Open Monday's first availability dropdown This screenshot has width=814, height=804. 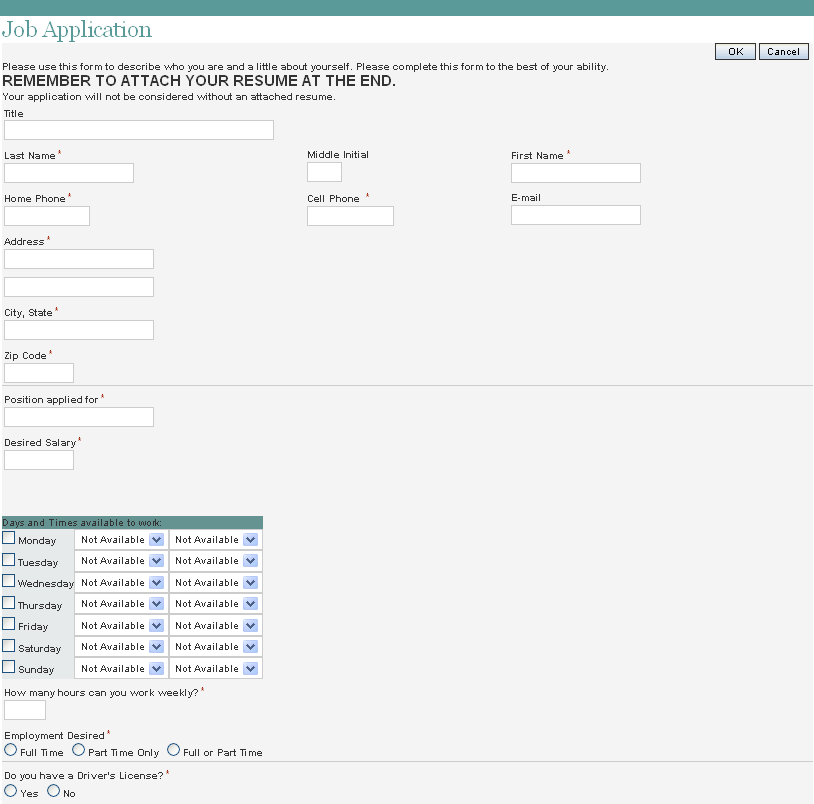coord(121,540)
